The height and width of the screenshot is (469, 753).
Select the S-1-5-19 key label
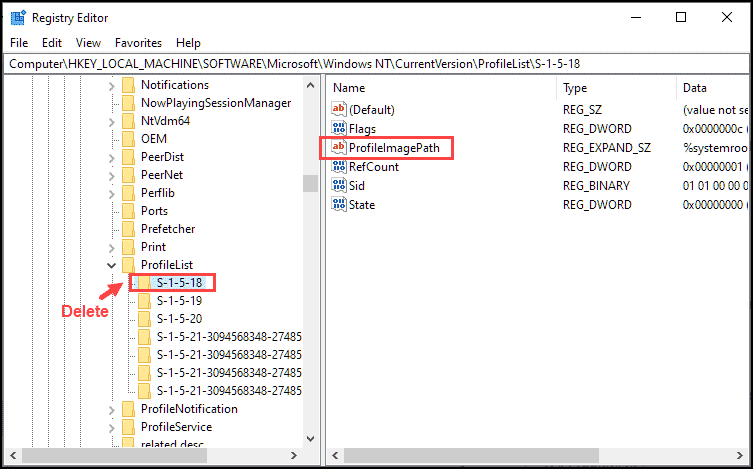pyautogui.click(x=180, y=301)
